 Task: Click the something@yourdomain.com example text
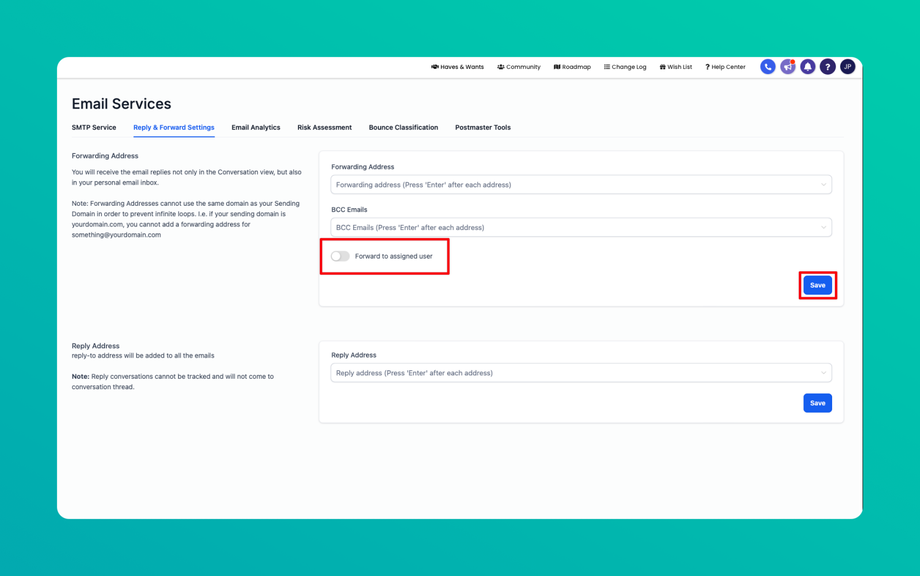pos(116,235)
